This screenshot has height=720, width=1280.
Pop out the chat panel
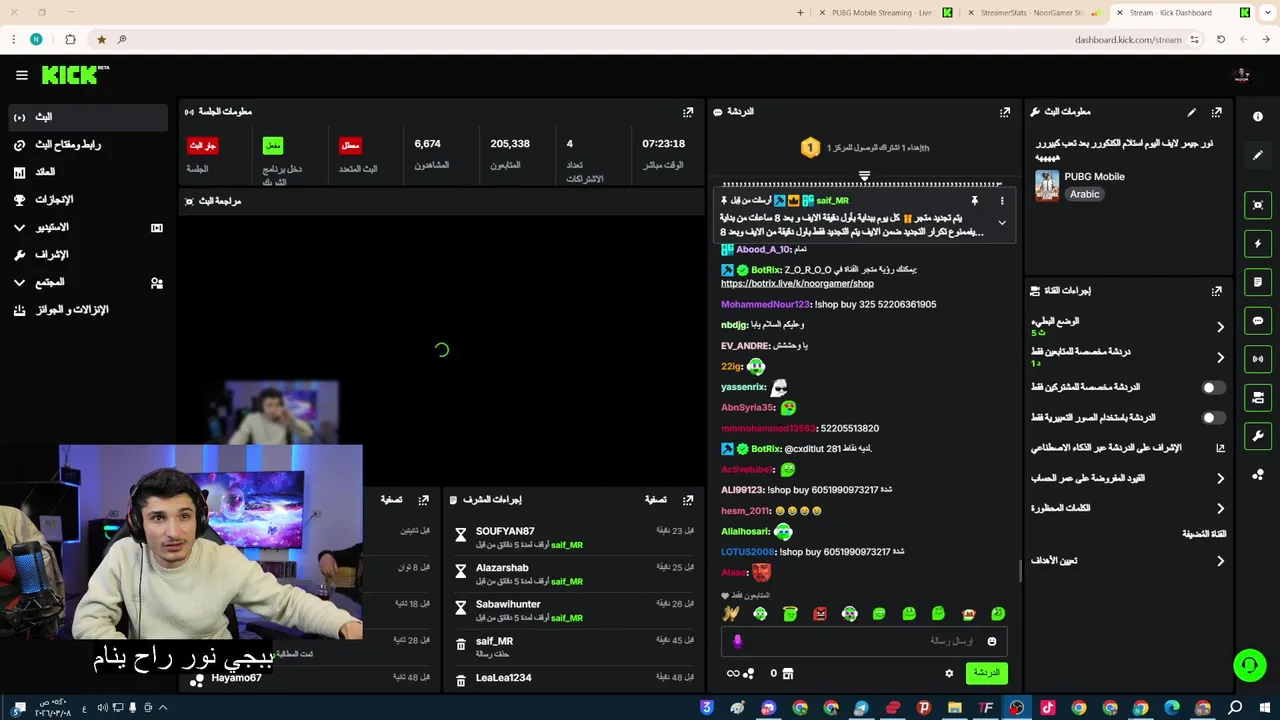point(1005,112)
